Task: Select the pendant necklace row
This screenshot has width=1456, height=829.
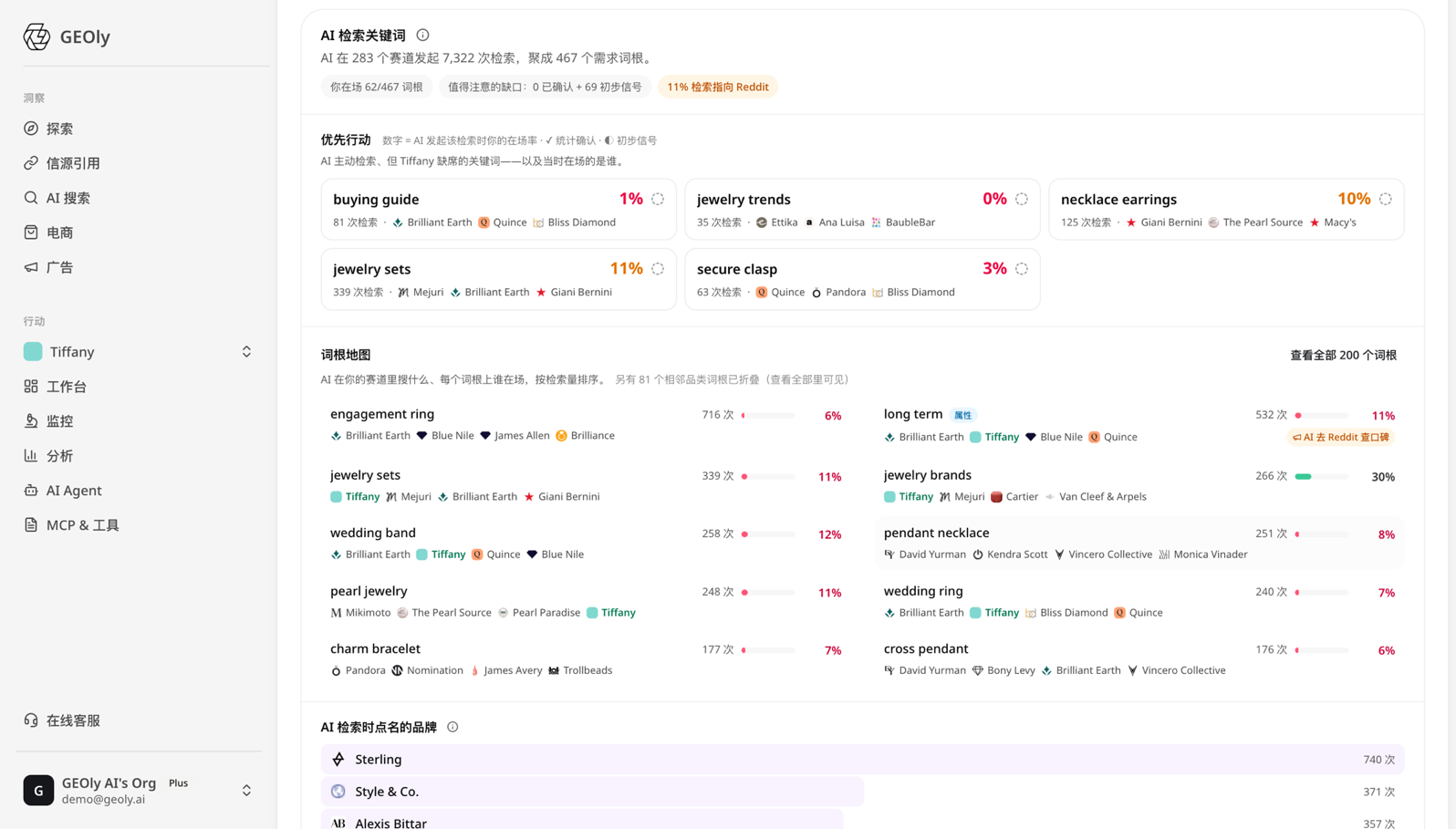Action: [x=1139, y=543]
